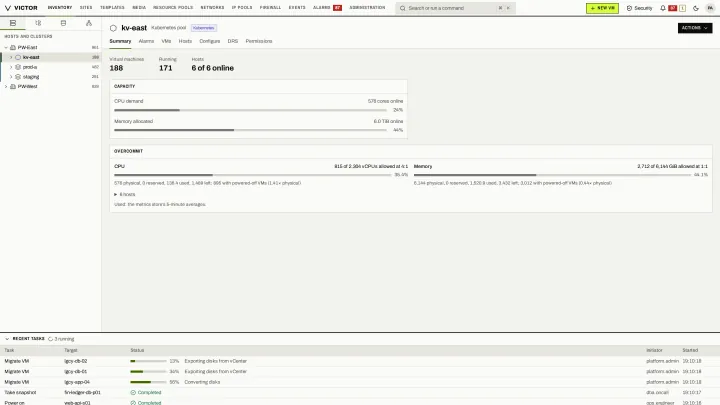Open the Media menu

click(x=139, y=8)
